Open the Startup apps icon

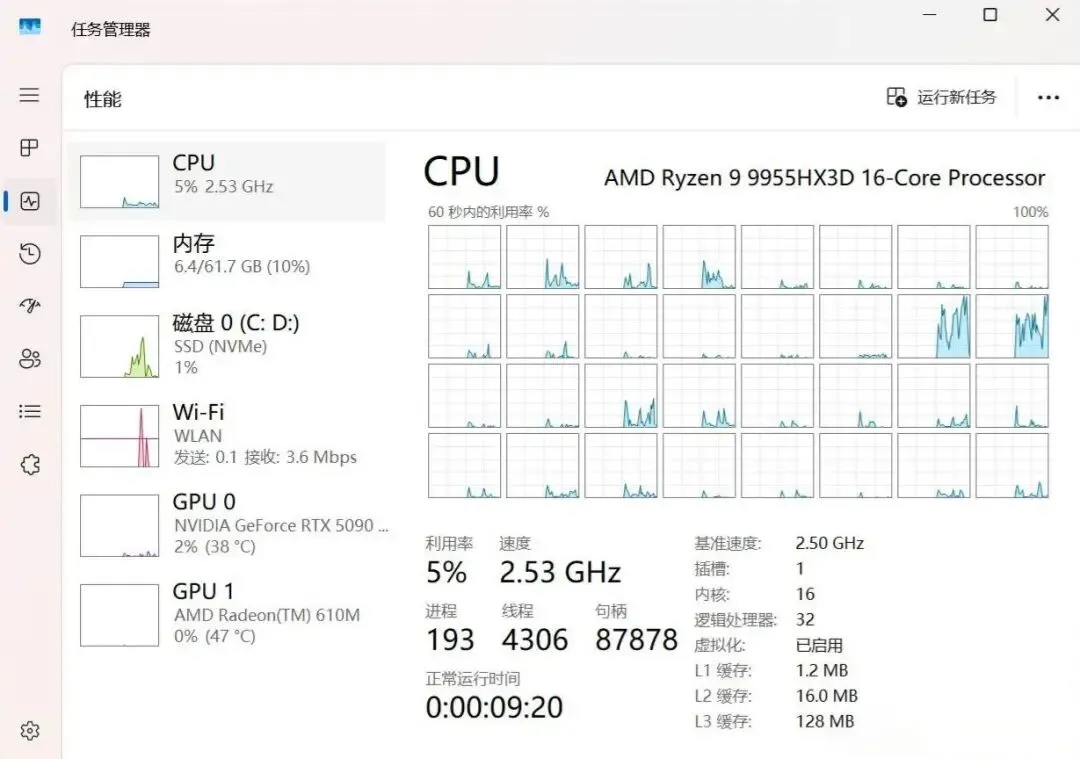30,305
